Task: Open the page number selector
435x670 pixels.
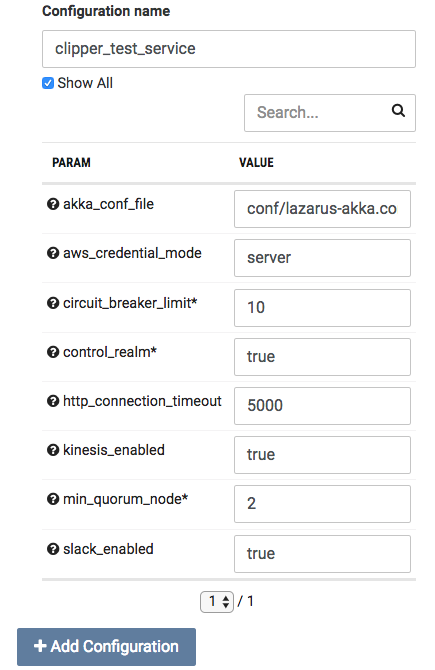Action: click(217, 602)
